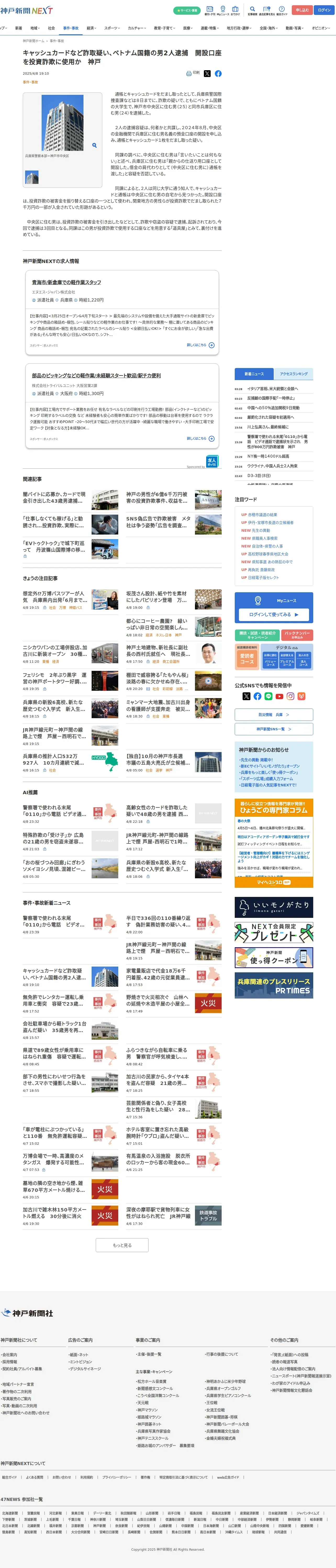Screen dimensions: 336x1568
Task: Open the official YouTube icon
Action: tap(279, 696)
